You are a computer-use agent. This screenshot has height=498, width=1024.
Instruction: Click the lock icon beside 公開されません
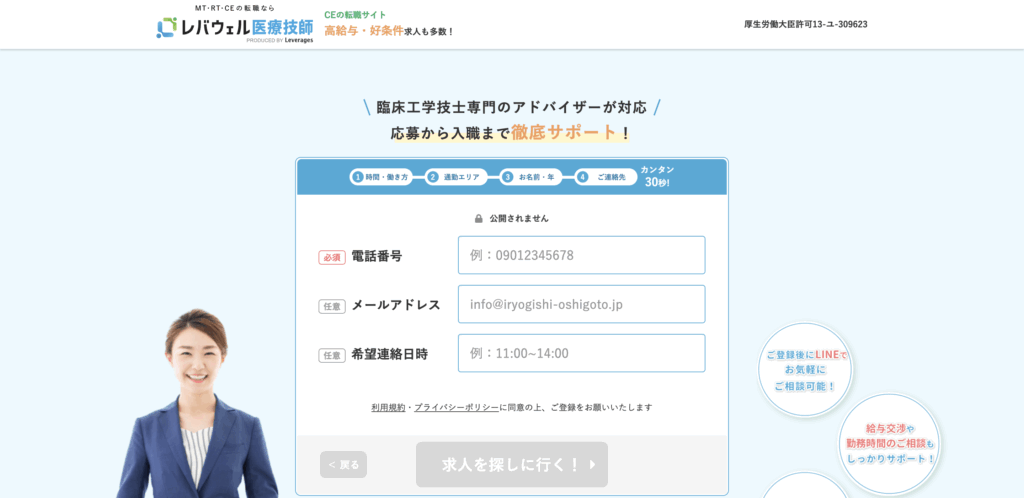pyautogui.click(x=479, y=219)
